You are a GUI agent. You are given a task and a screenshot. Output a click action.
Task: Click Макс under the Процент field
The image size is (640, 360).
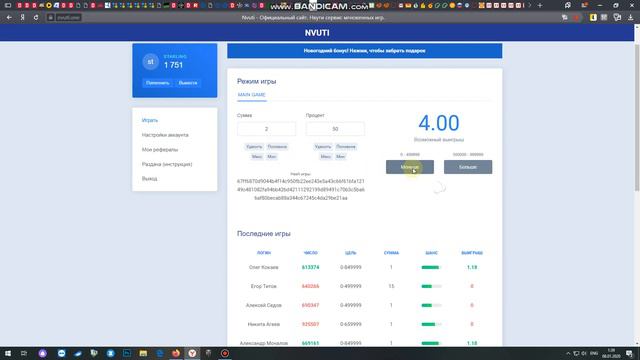pyautogui.click(x=326, y=157)
